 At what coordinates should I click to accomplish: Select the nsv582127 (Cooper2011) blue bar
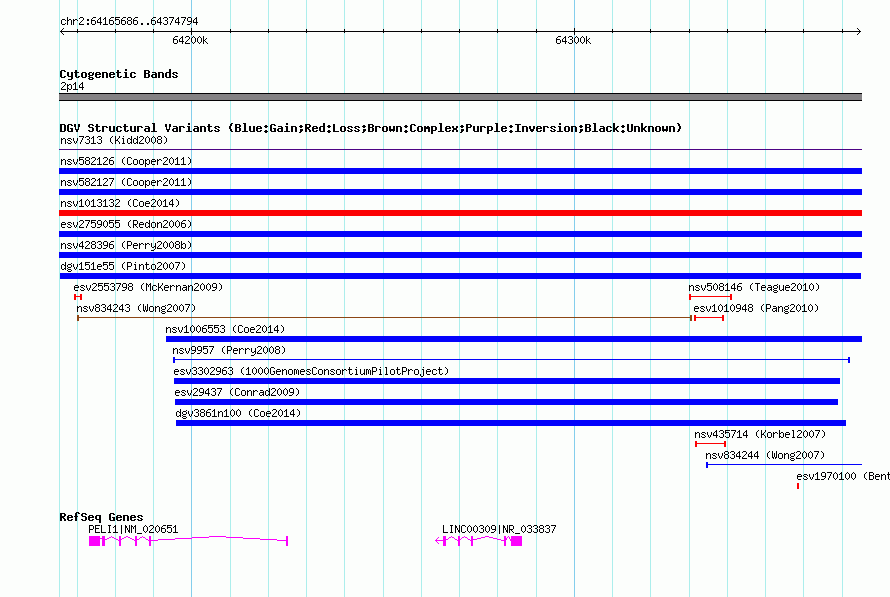(x=460, y=192)
